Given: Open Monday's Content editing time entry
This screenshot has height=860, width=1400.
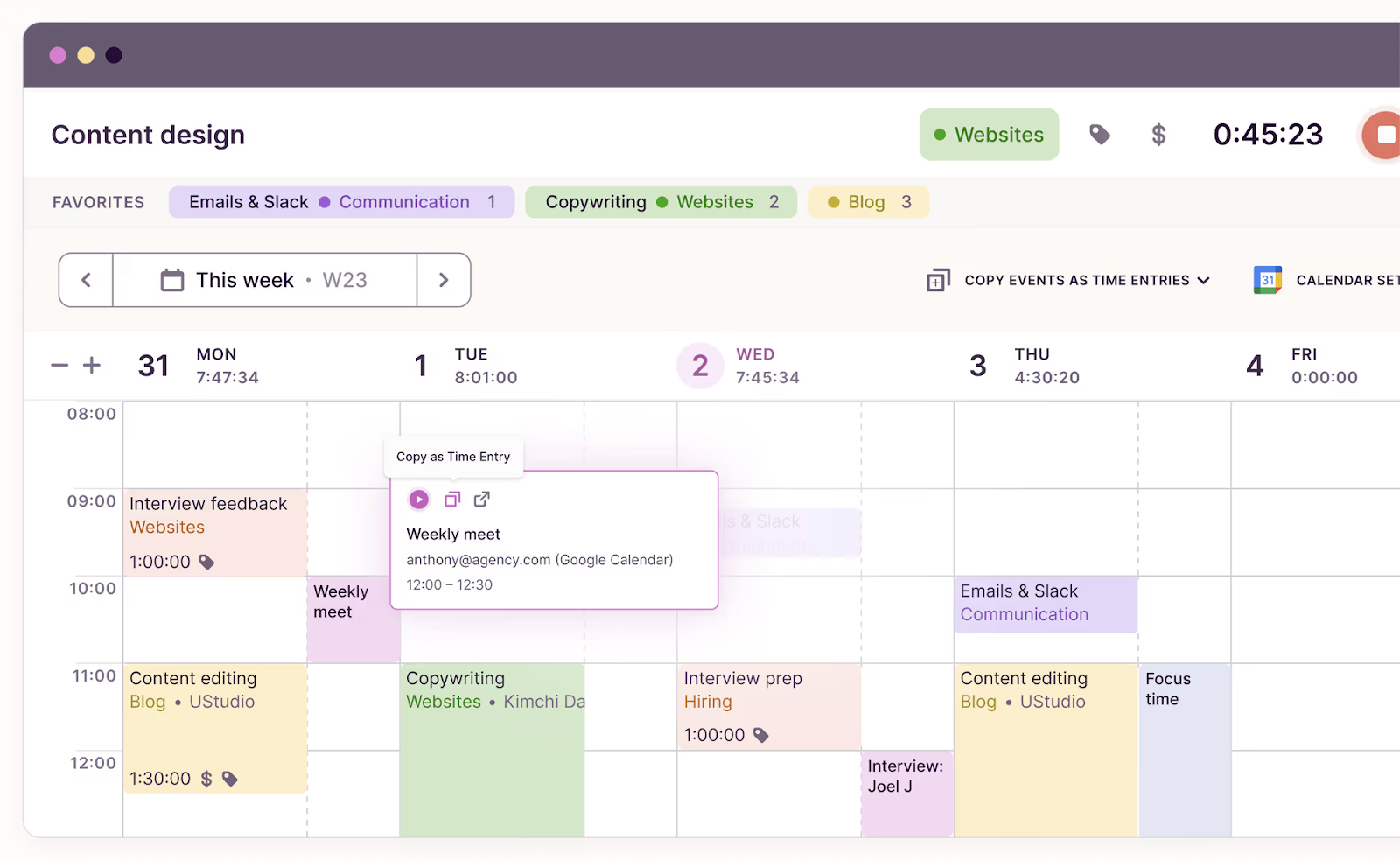Looking at the screenshot, I should (215, 728).
